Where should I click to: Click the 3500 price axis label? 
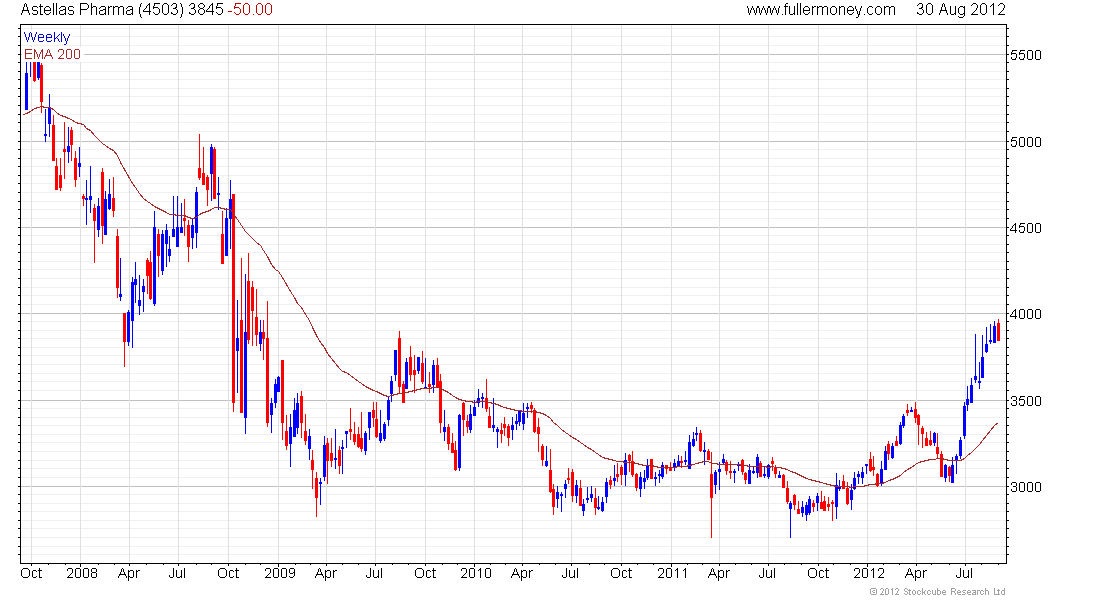coord(1025,401)
